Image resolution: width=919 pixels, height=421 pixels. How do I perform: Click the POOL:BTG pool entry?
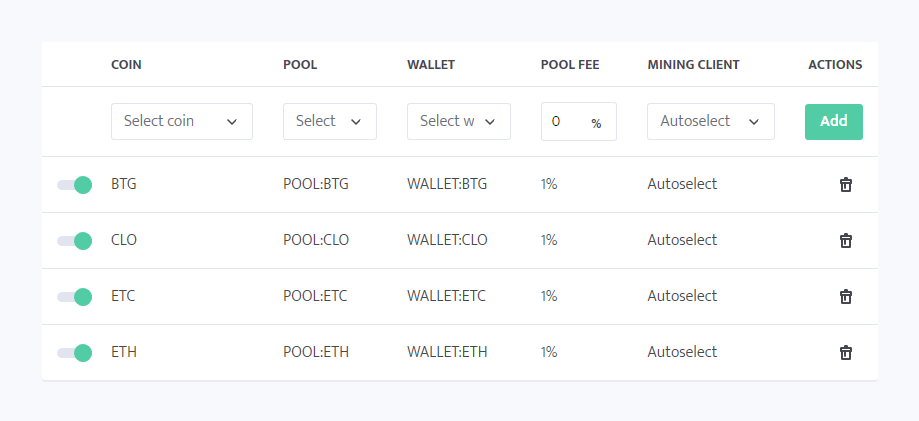pos(316,184)
